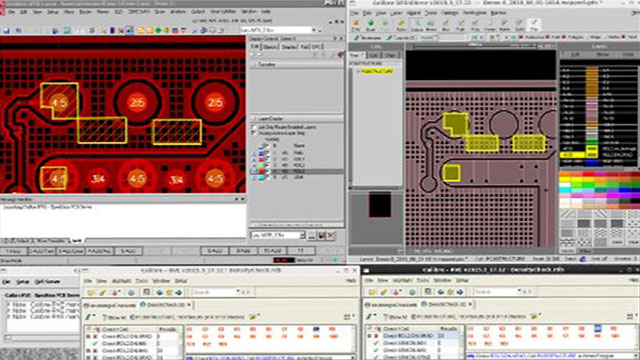640x360 pixels.
Task: Select yellow-highlighted layer row in DESIGNrev Layers panel
Action: click(x=598, y=156)
